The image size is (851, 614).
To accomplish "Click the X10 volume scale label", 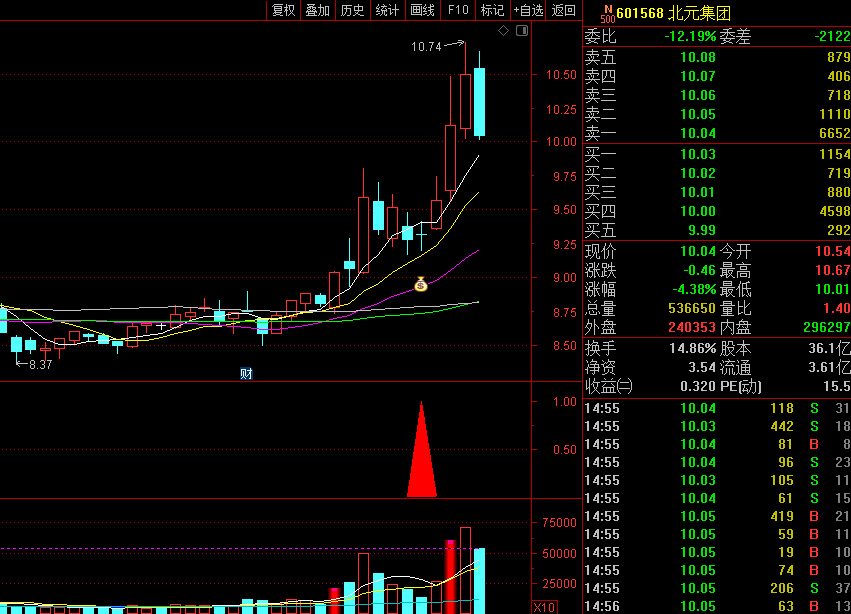I will point(544,607).
